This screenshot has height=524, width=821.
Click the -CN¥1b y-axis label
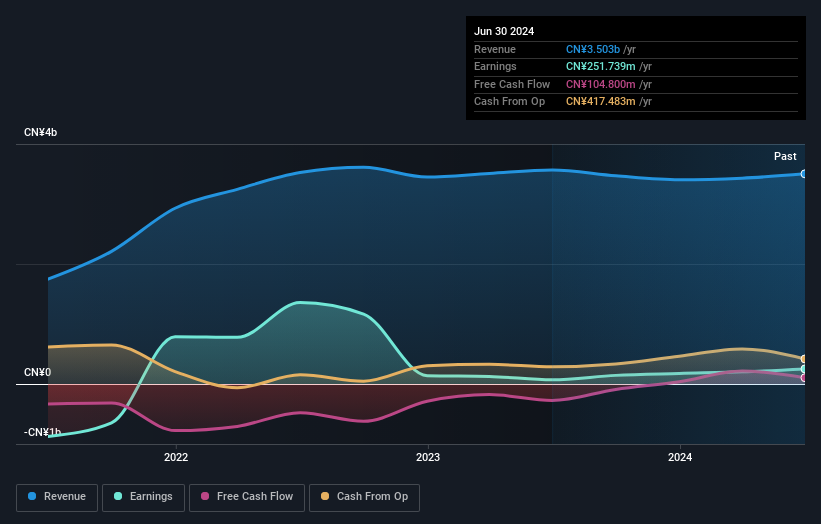pos(42,432)
